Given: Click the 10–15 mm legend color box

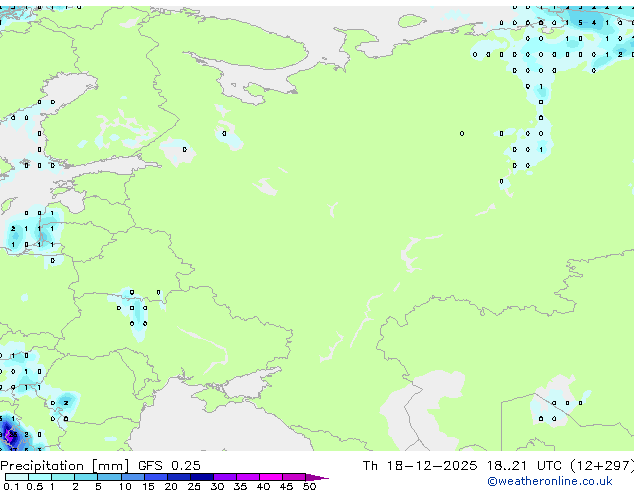Looking at the screenshot, I should 133,477.
